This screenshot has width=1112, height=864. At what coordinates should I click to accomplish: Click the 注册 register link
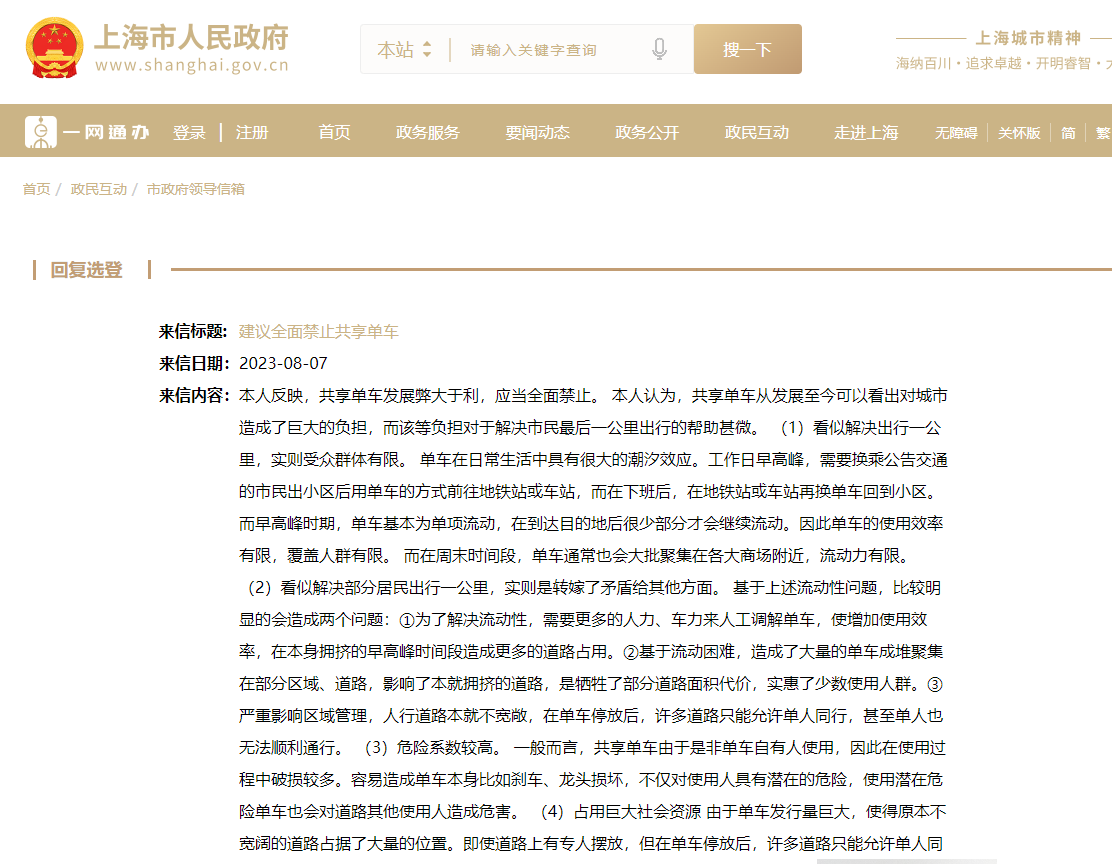(252, 132)
